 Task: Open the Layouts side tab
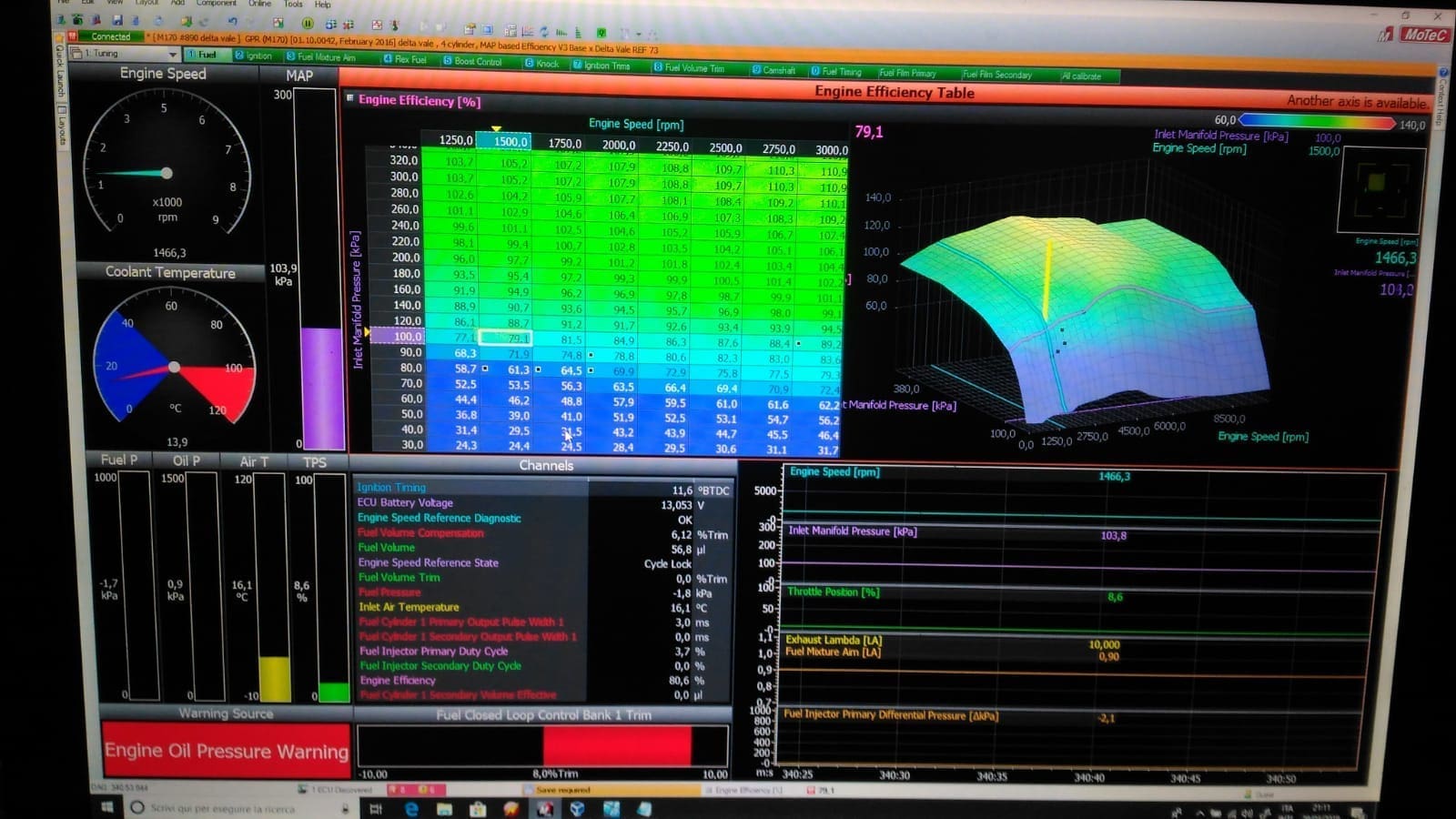(x=61, y=126)
